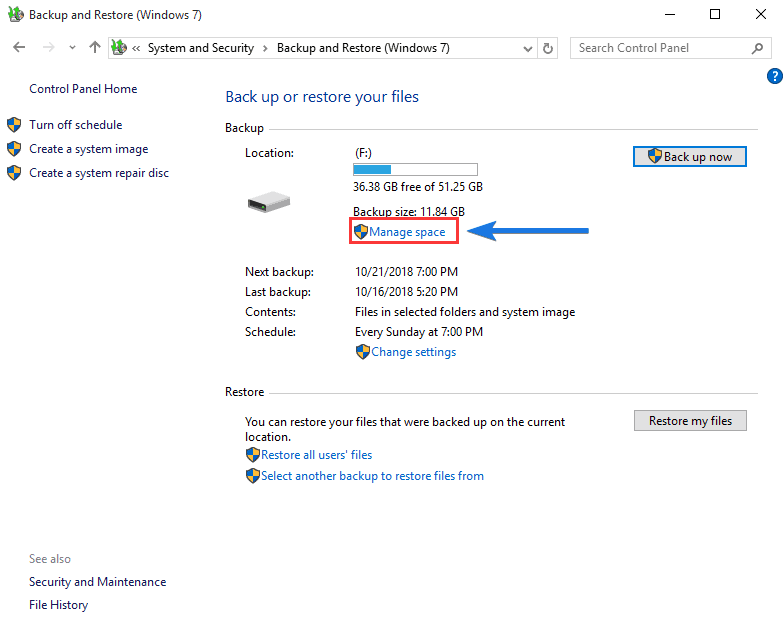Click the Refresh button beside address bar
The height and width of the screenshot is (631, 783).
coord(548,48)
